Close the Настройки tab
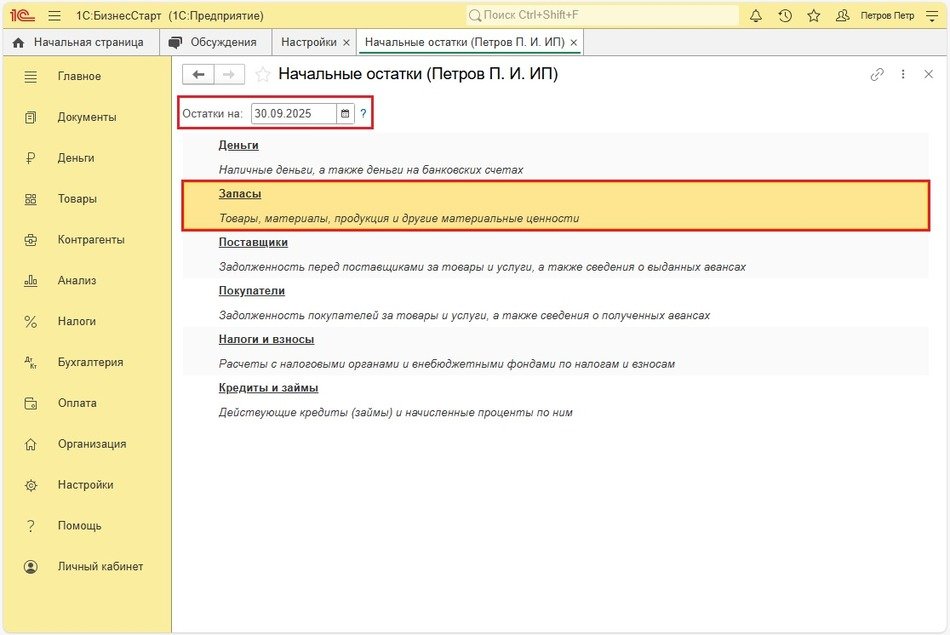The height and width of the screenshot is (635, 950). (346, 43)
